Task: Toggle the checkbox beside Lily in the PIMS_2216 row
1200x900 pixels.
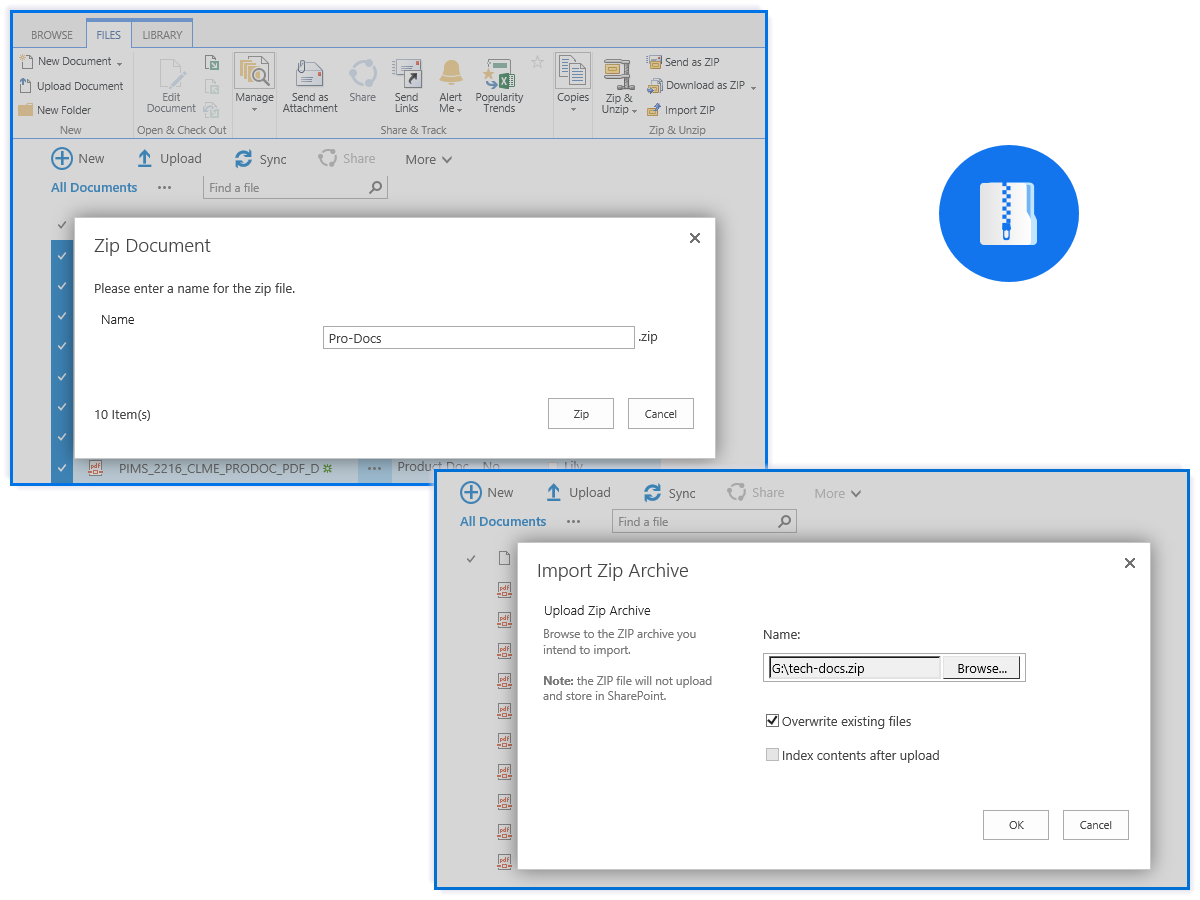Action: pos(553,467)
